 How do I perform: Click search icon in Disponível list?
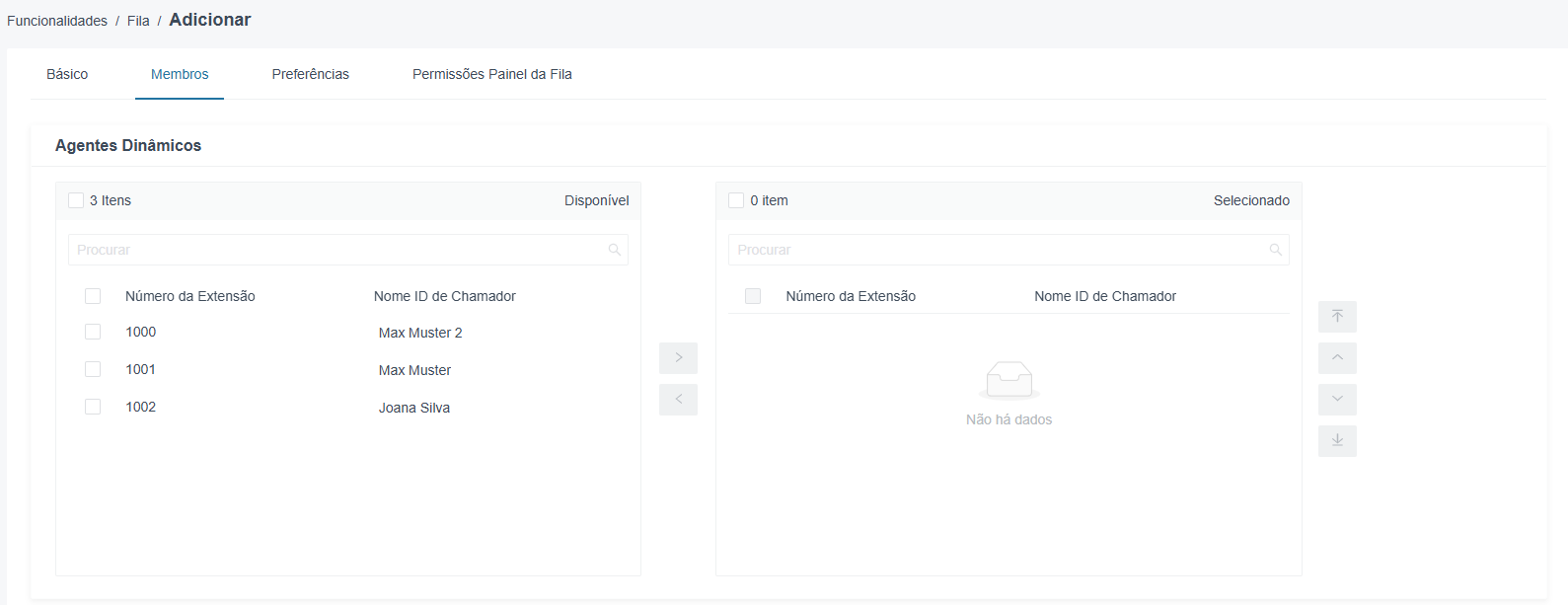[x=615, y=250]
